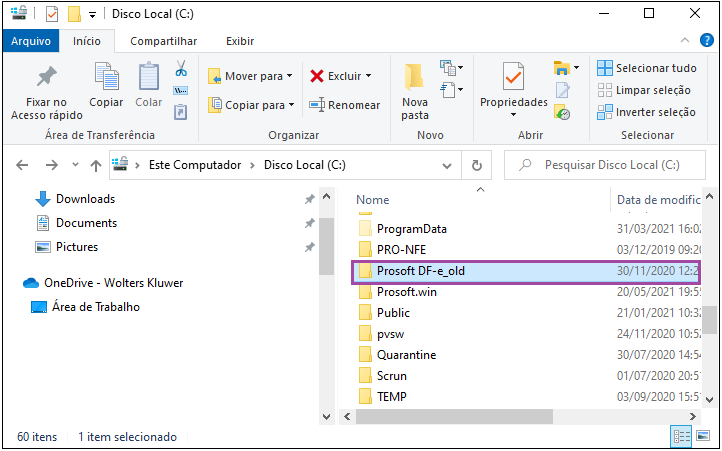Click Fixar no Acesso rápido pin icon
Viewport: 722px width, 451px height.
click(47, 77)
